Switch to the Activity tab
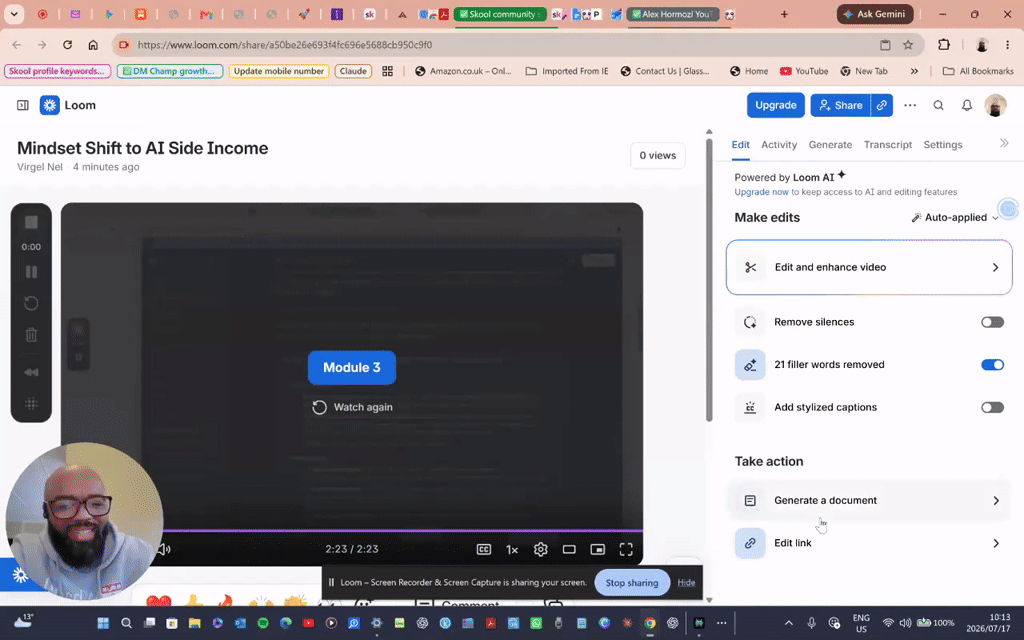The height and width of the screenshot is (640, 1024). click(x=778, y=145)
